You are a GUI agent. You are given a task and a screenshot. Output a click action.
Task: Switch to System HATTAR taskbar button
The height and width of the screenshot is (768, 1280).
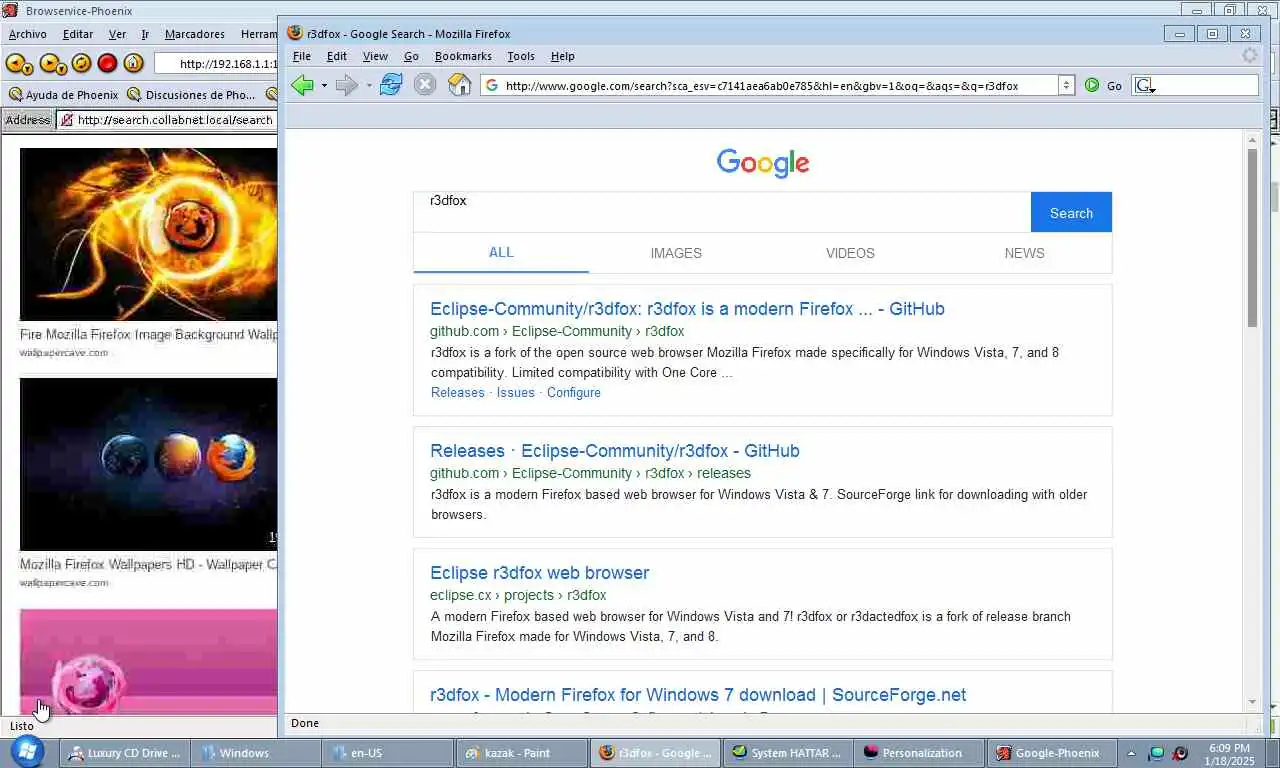pos(787,753)
